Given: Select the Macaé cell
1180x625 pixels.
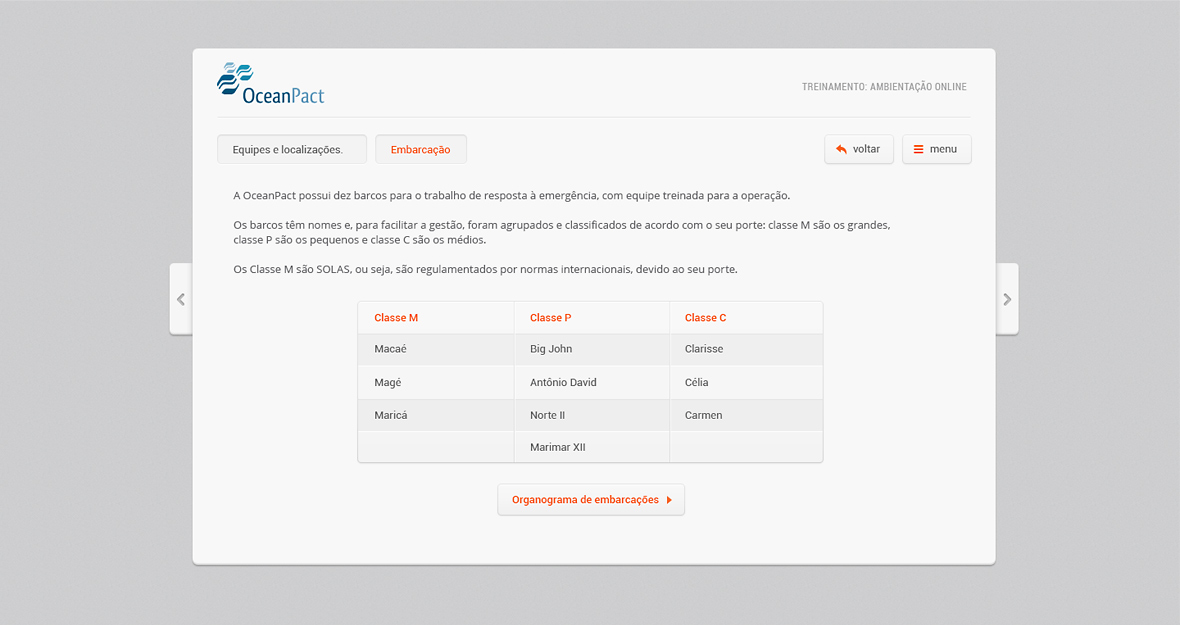Looking at the screenshot, I should (x=436, y=349).
